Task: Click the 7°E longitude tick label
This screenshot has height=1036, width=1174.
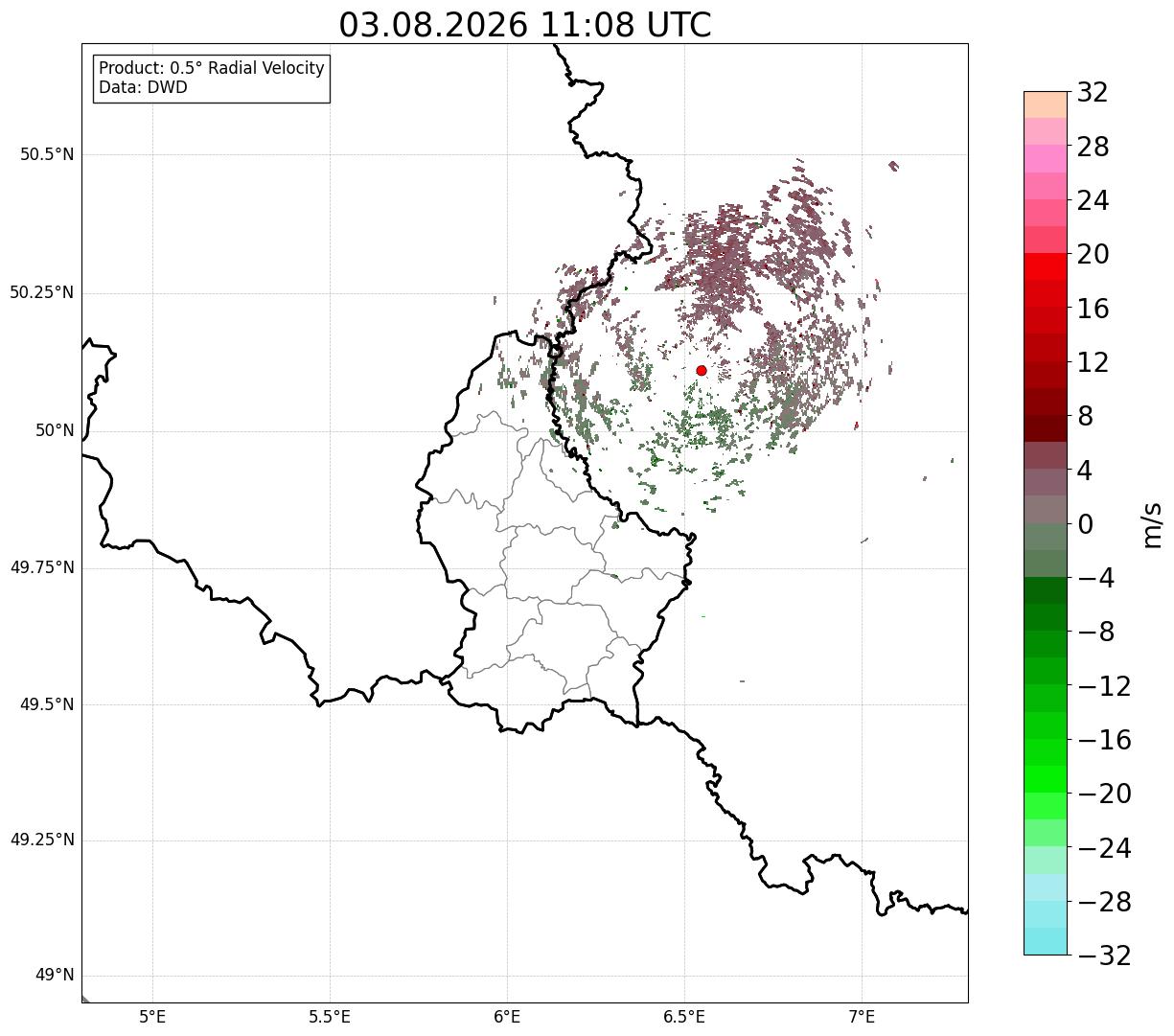Action: [862, 1017]
